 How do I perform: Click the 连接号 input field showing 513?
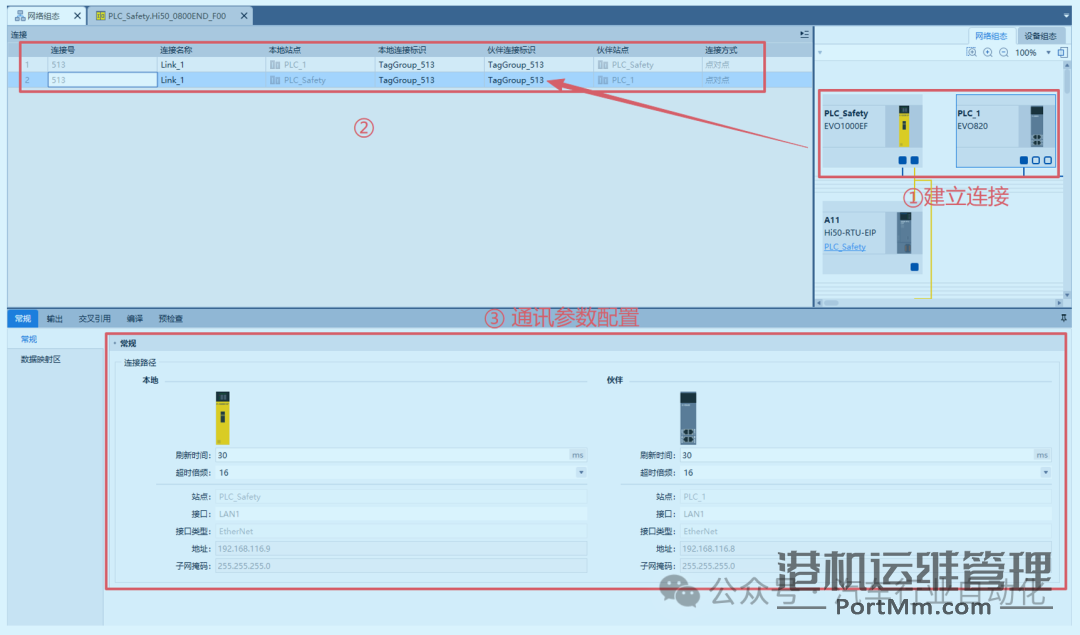pyautogui.click(x=100, y=80)
